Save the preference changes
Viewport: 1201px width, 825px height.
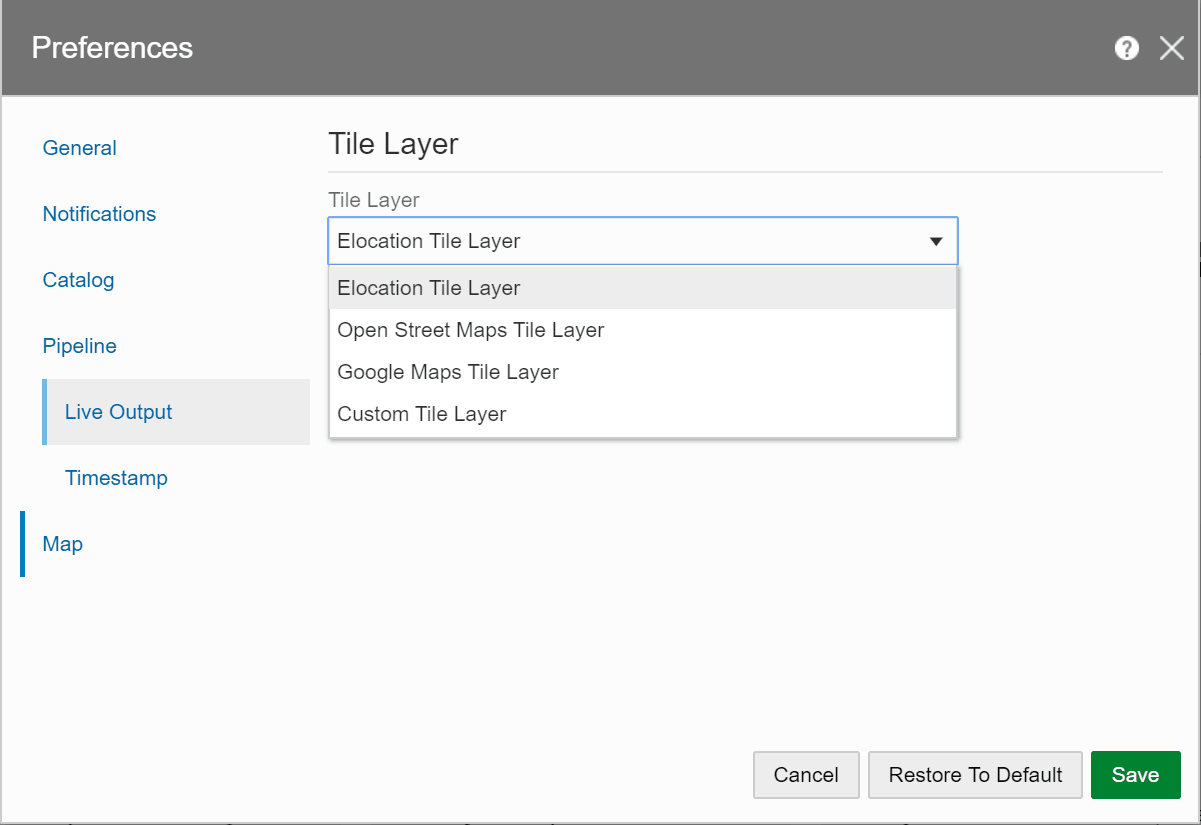tap(1135, 774)
